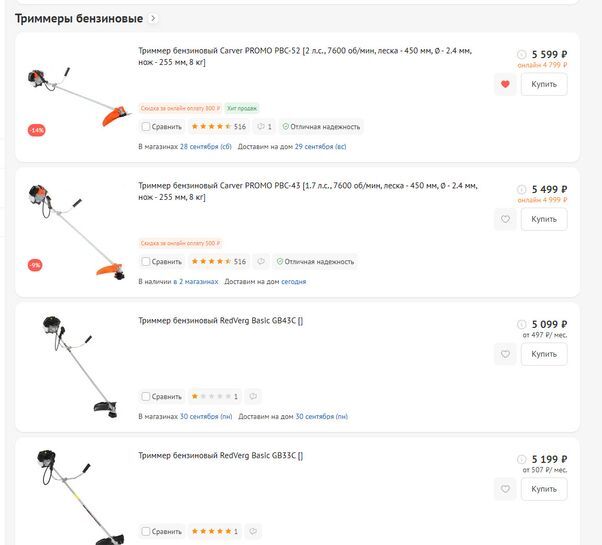Viewport: 602px width, 545px height.
Task: Open the Carver PBC-43 product thumbnail
Action: coord(77,231)
